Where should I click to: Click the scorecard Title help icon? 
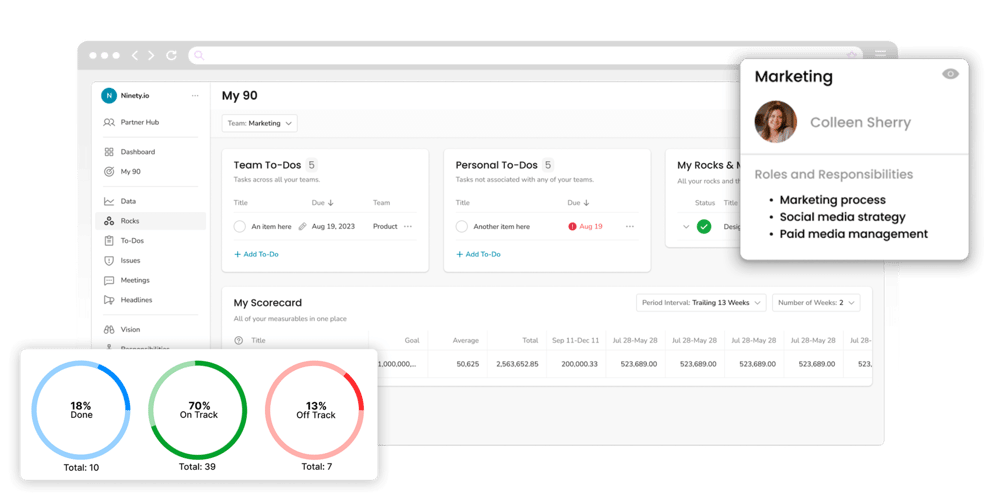point(239,340)
